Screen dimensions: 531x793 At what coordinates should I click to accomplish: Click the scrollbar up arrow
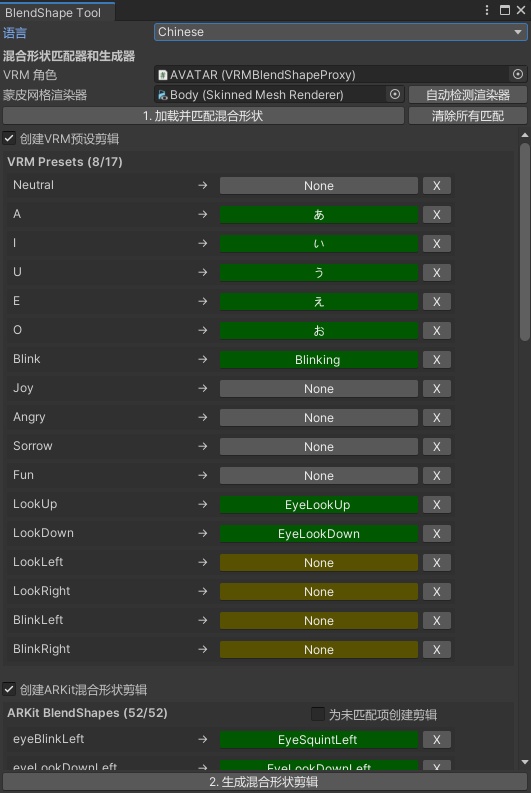524,135
